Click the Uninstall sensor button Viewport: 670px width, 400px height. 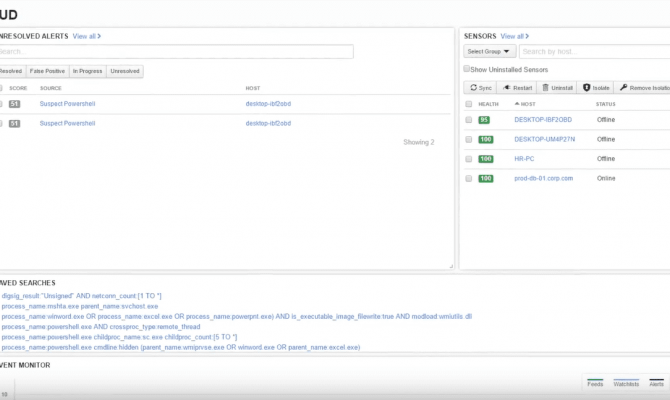[557, 88]
